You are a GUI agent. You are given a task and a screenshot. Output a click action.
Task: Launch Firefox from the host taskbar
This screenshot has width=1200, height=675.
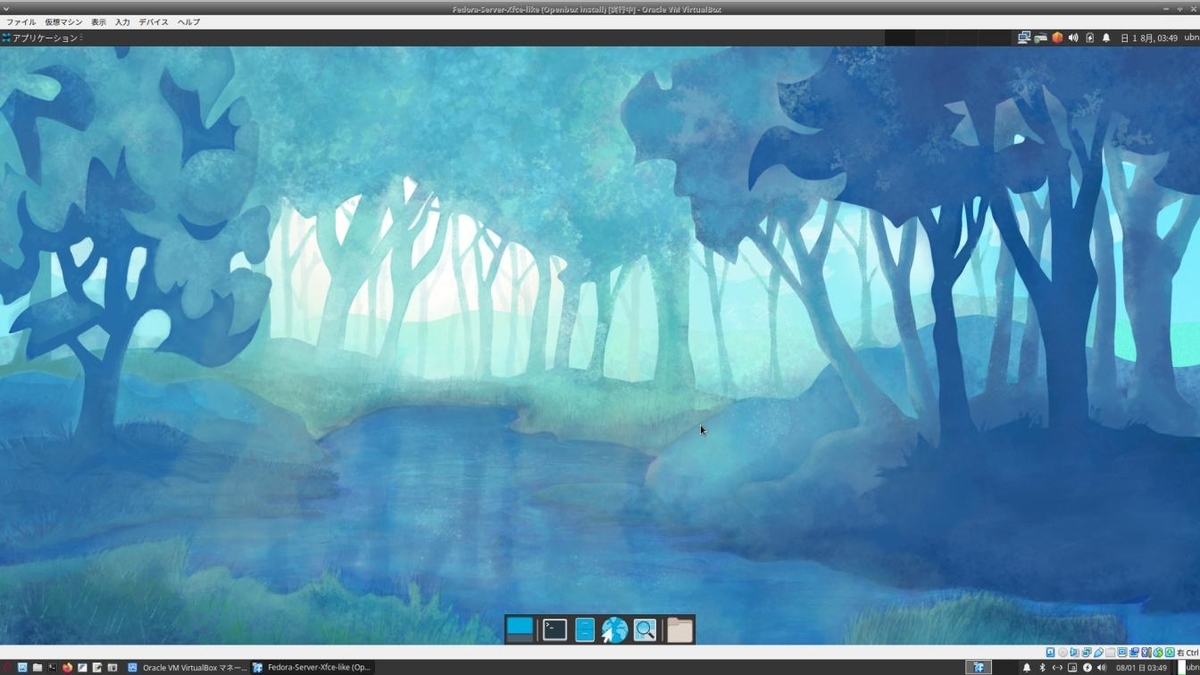coord(67,667)
